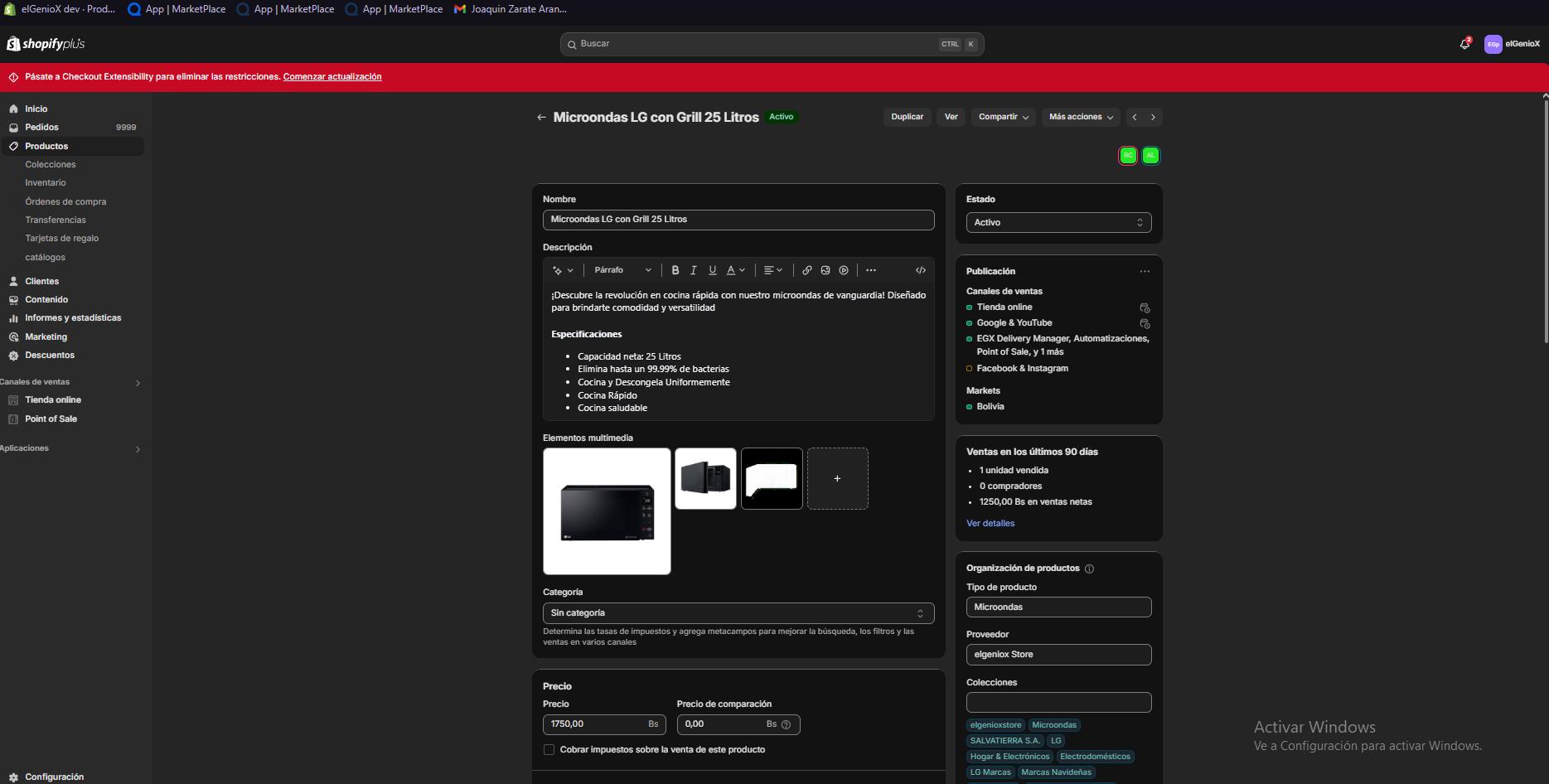Open Informes y estadísticas
This screenshot has height=784, width=1549.
73,318
